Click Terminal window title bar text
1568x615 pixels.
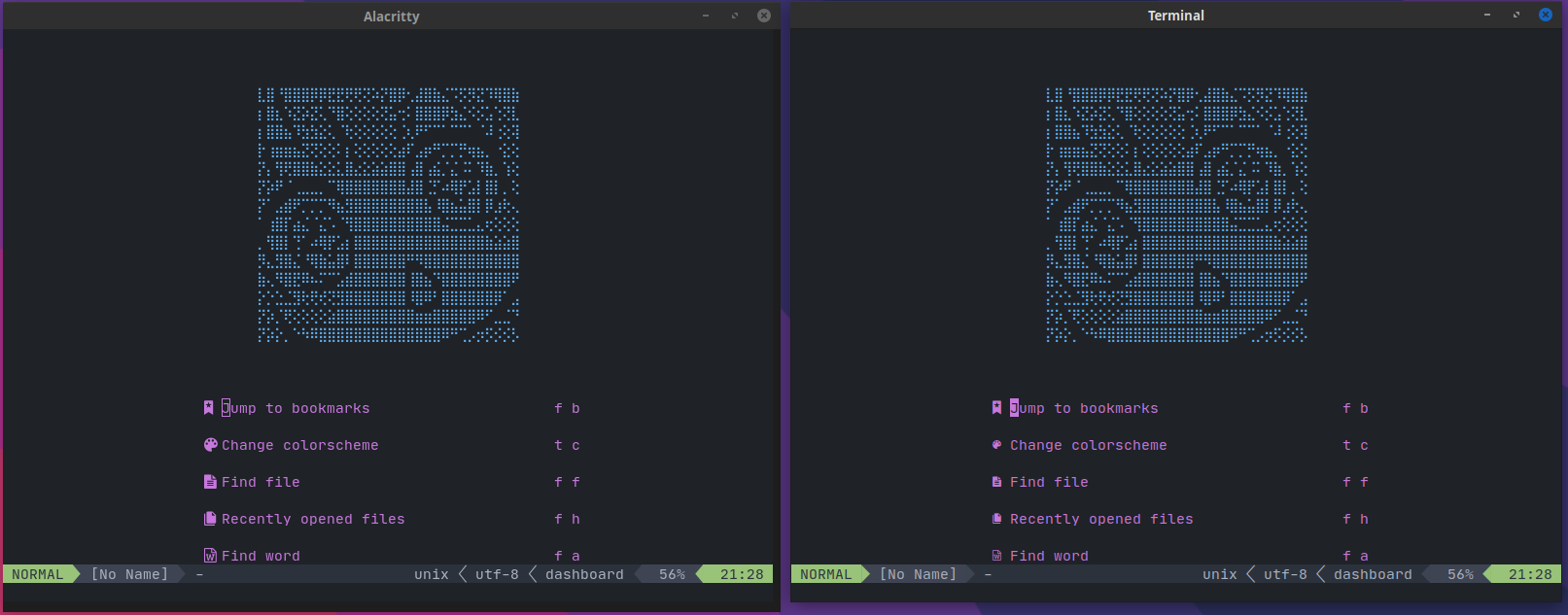point(1176,16)
